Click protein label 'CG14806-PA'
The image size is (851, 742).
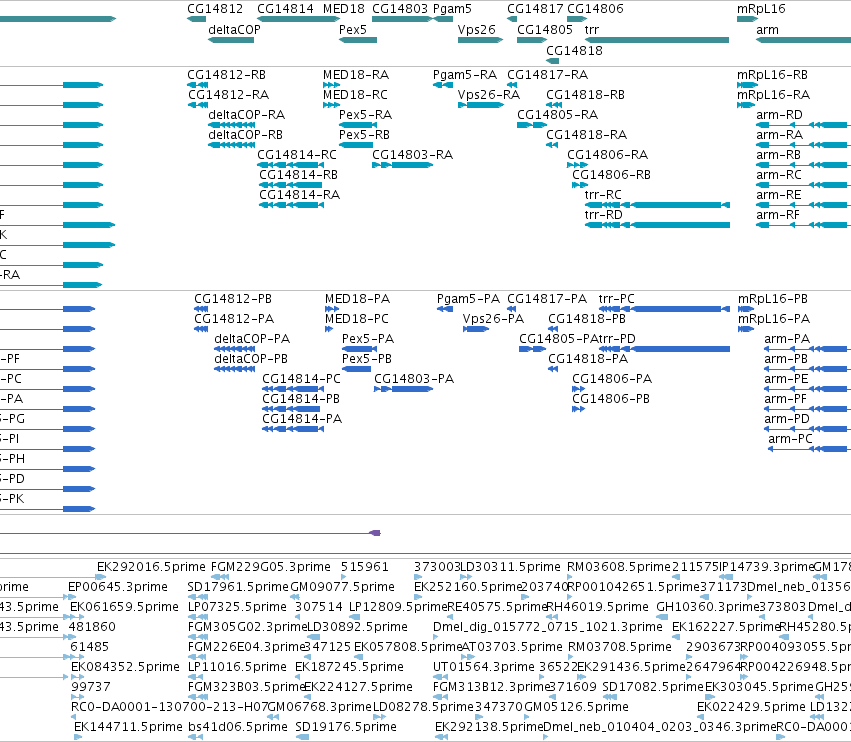point(612,378)
